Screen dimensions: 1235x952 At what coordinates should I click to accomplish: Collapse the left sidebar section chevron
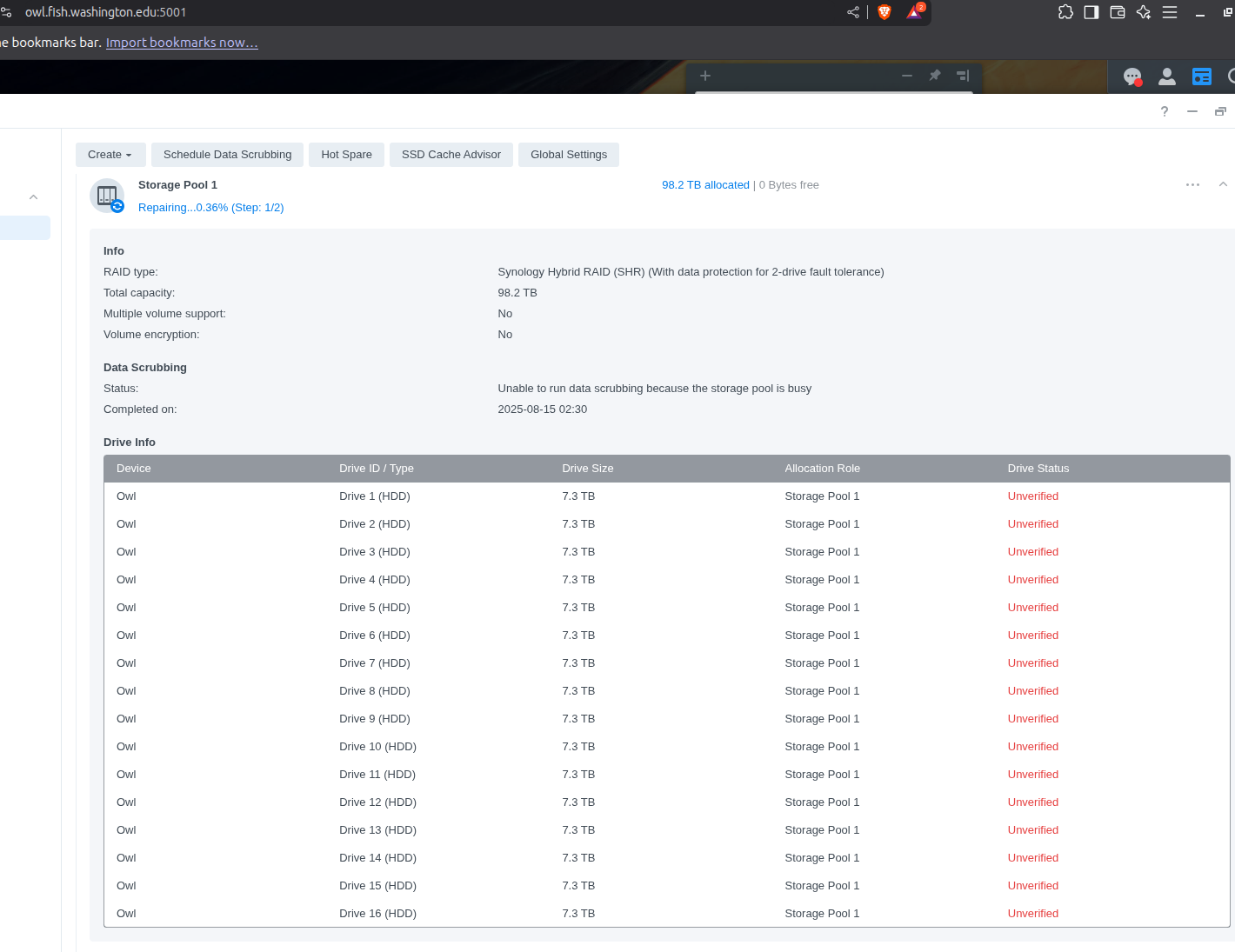(33, 197)
